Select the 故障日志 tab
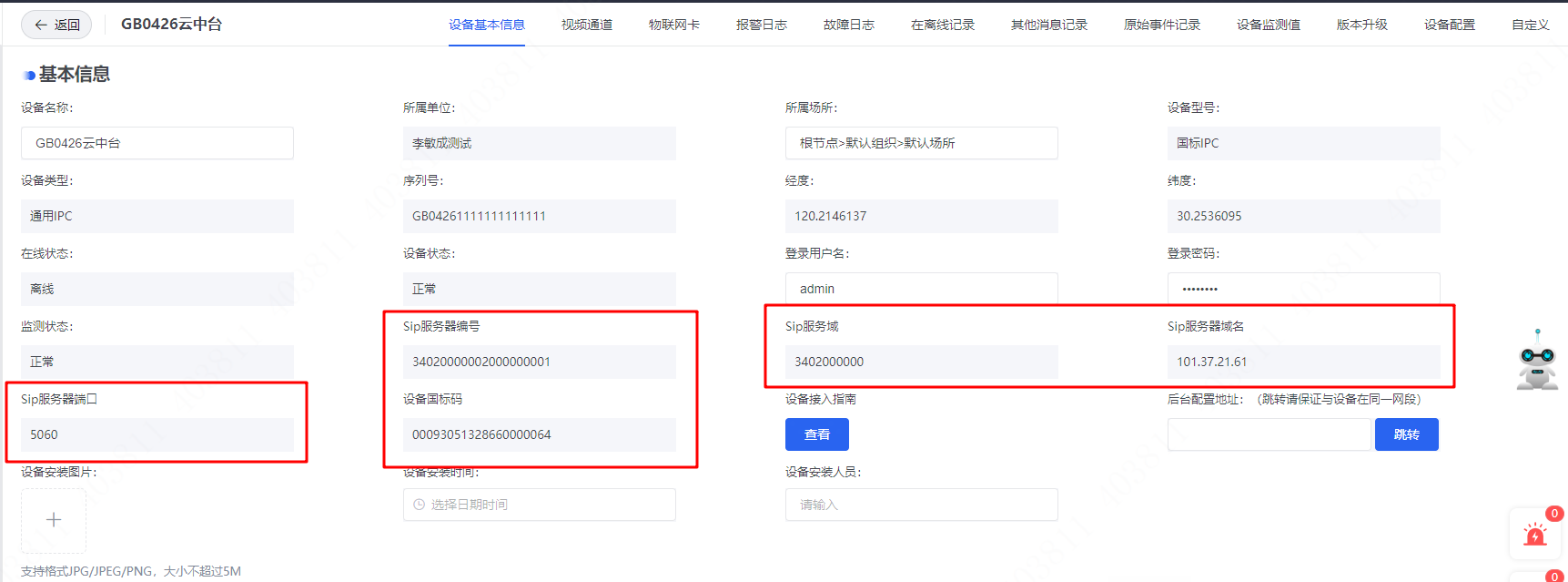The image size is (1568, 582). point(849,25)
